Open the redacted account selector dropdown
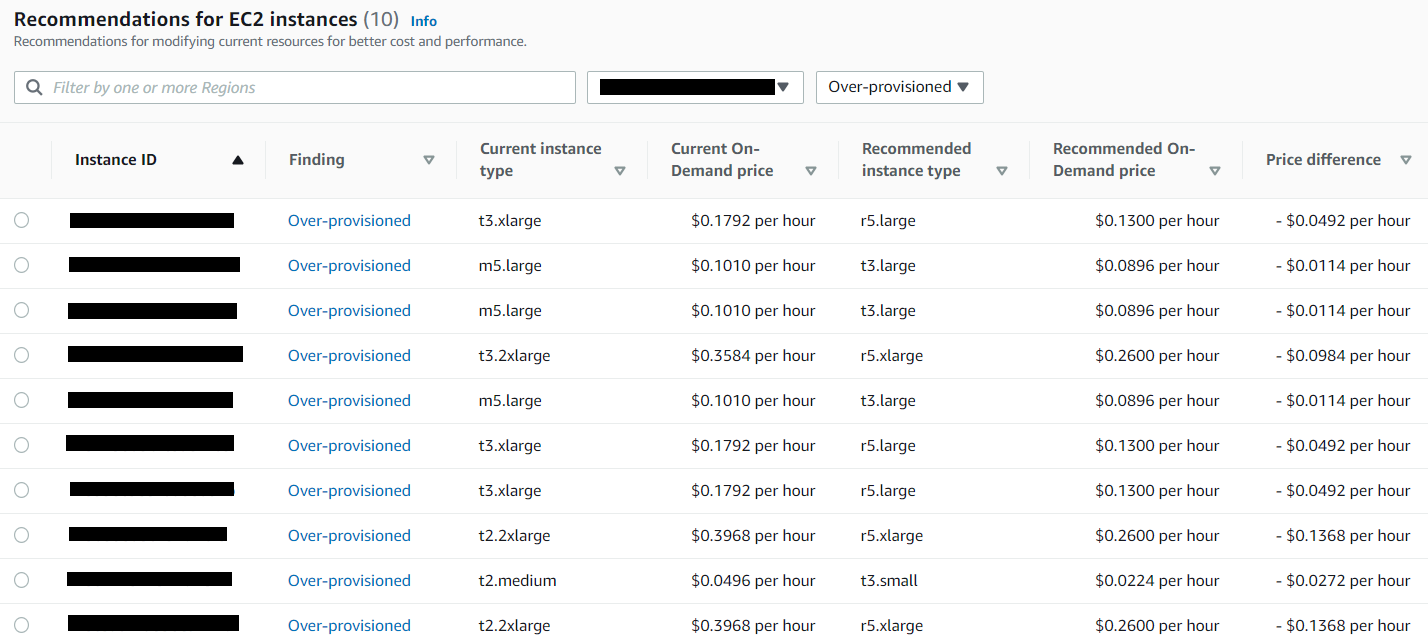 pyautogui.click(x=695, y=87)
